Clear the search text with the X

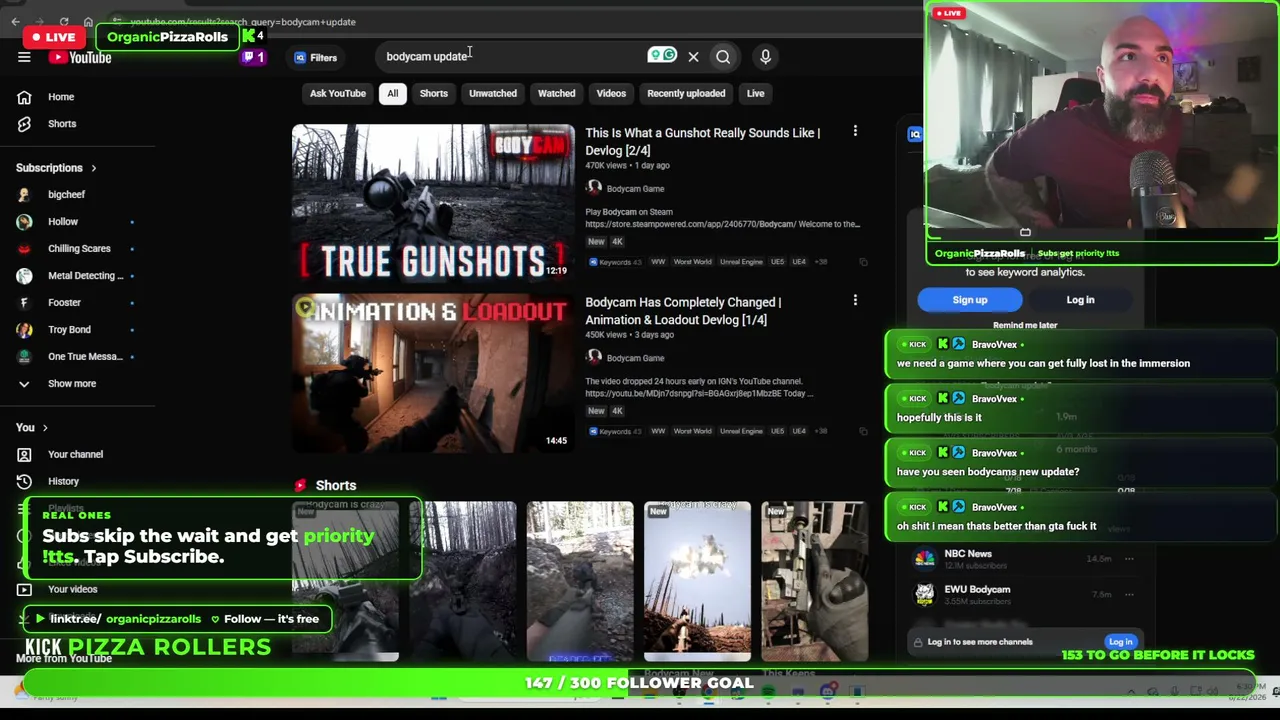click(x=693, y=57)
